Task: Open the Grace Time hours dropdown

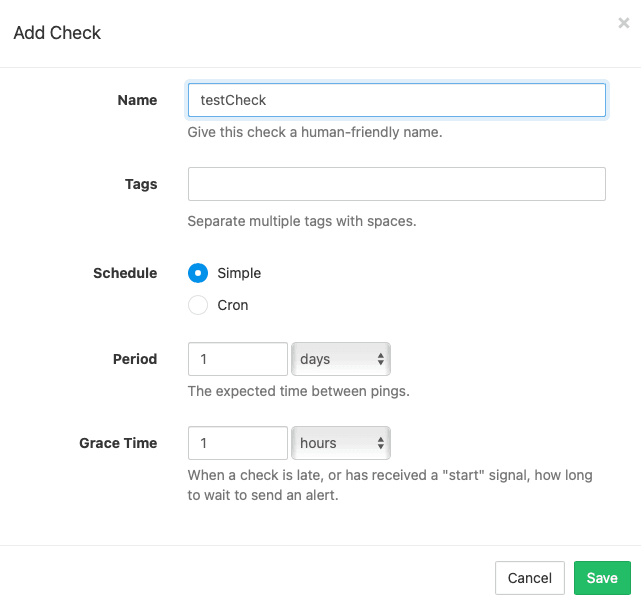Action: [341, 443]
